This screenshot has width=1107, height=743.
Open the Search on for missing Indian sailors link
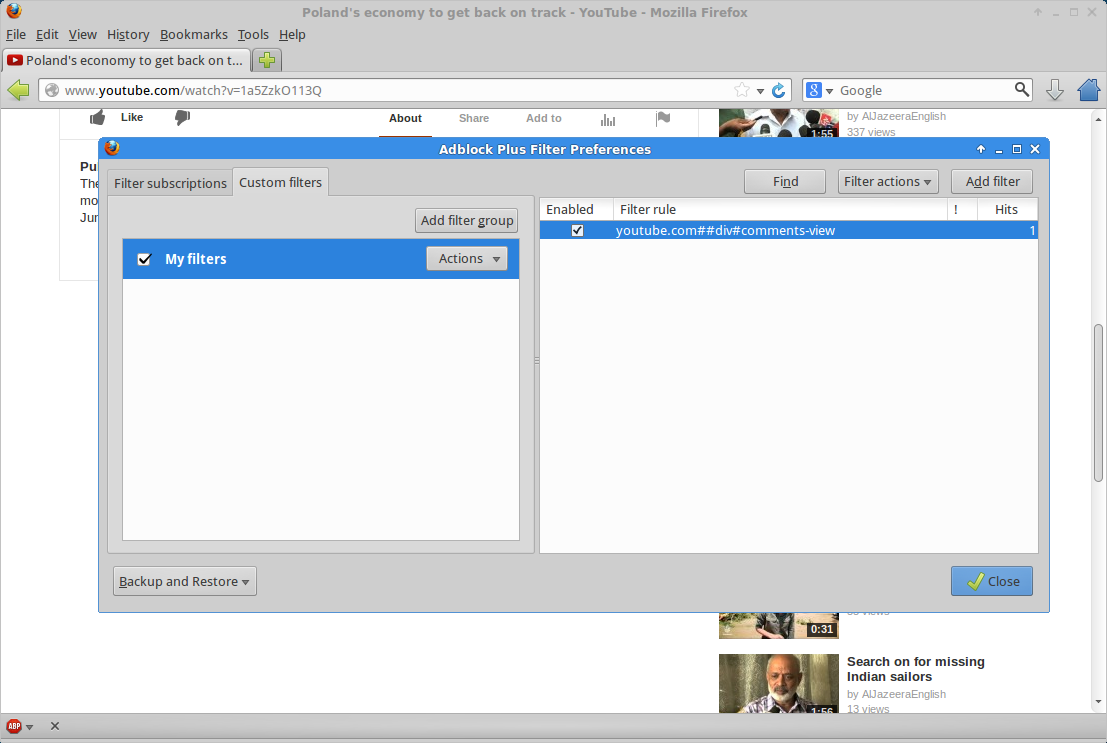[x=916, y=669]
